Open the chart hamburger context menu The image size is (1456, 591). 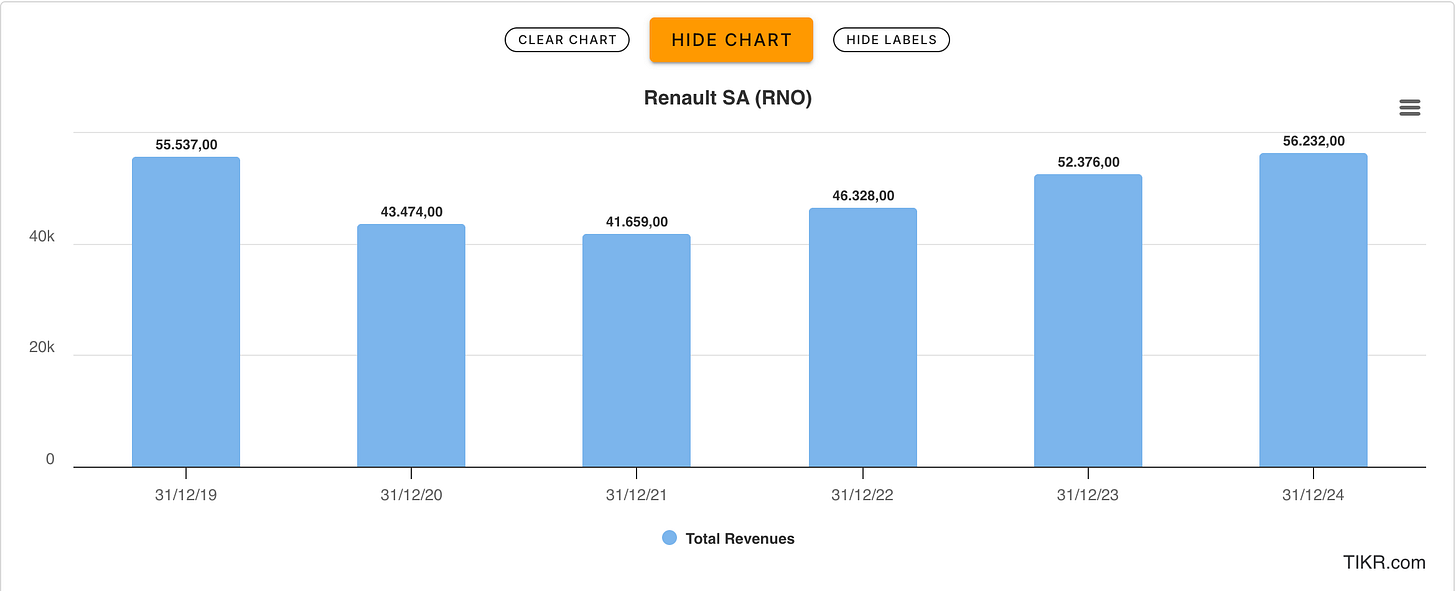pyautogui.click(x=1410, y=108)
